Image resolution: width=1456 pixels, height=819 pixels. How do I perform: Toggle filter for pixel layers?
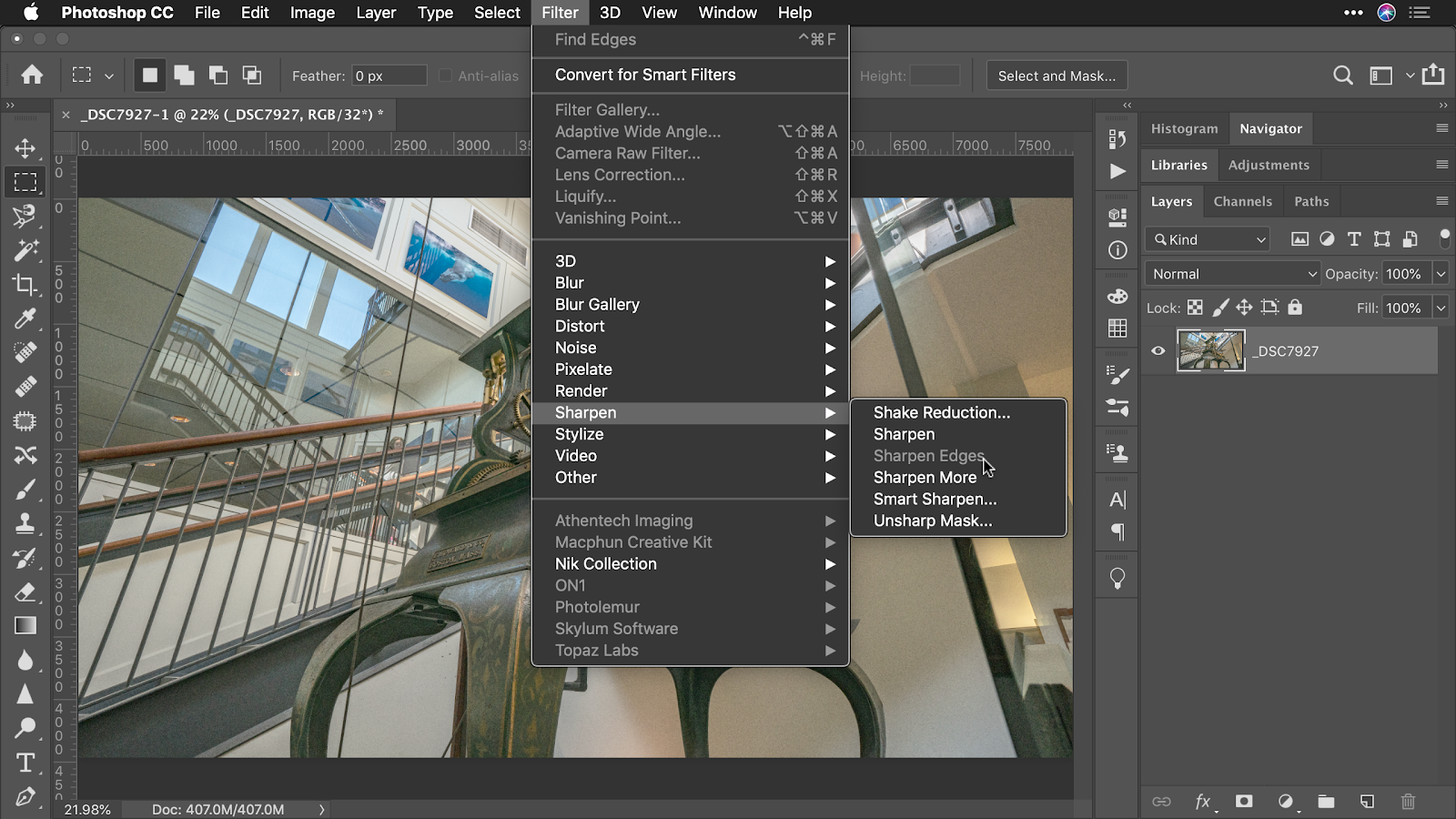[x=1299, y=239]
